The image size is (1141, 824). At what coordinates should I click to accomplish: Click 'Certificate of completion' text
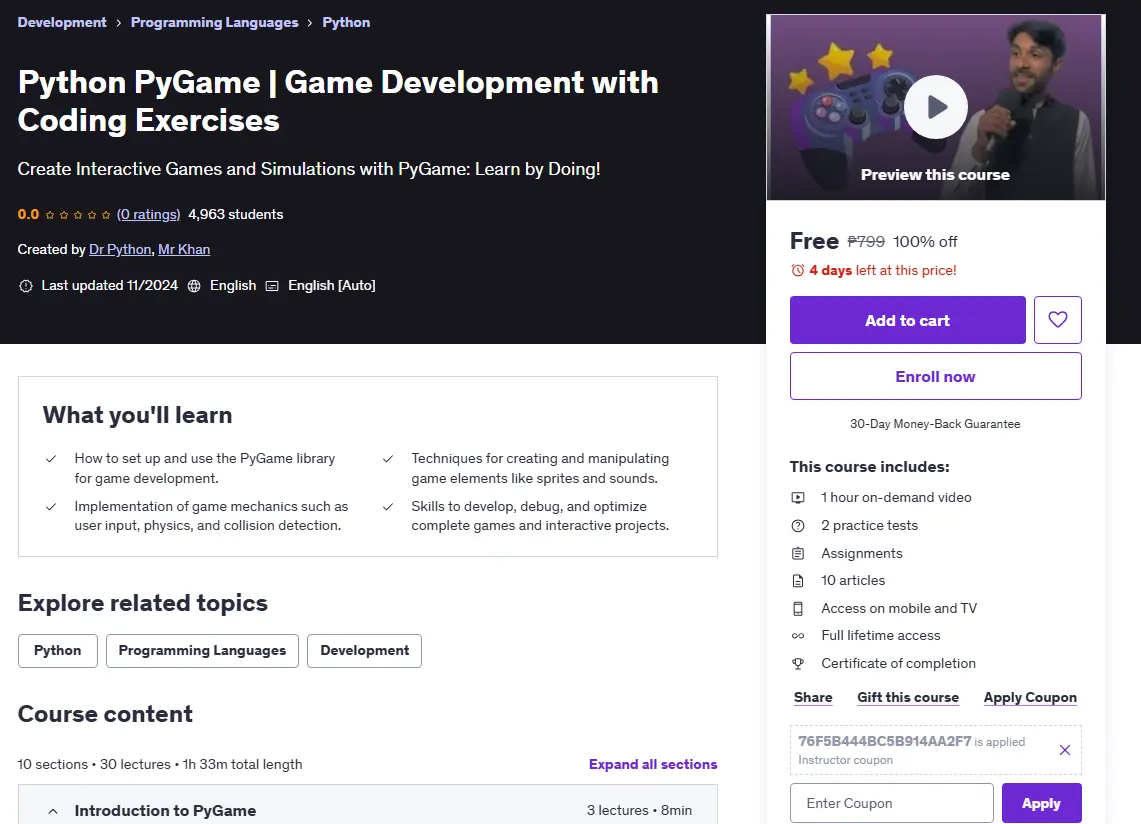tap(899, 664)
